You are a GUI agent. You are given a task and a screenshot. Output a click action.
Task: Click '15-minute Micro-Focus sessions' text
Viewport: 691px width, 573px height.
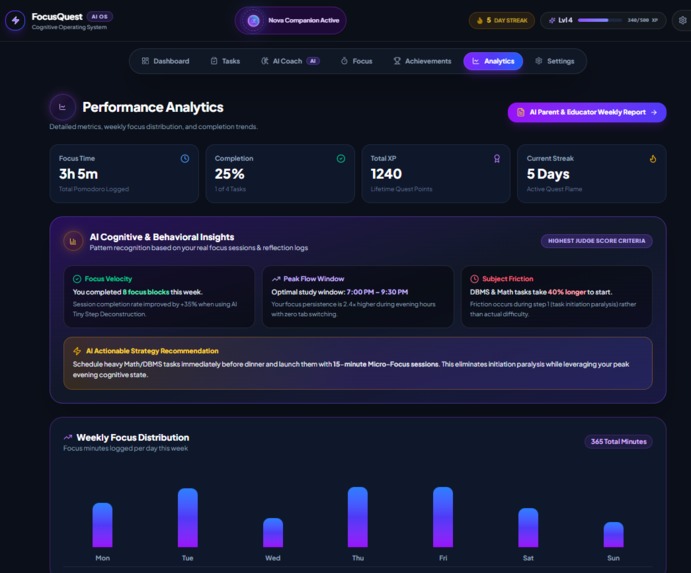click(386, 364)
